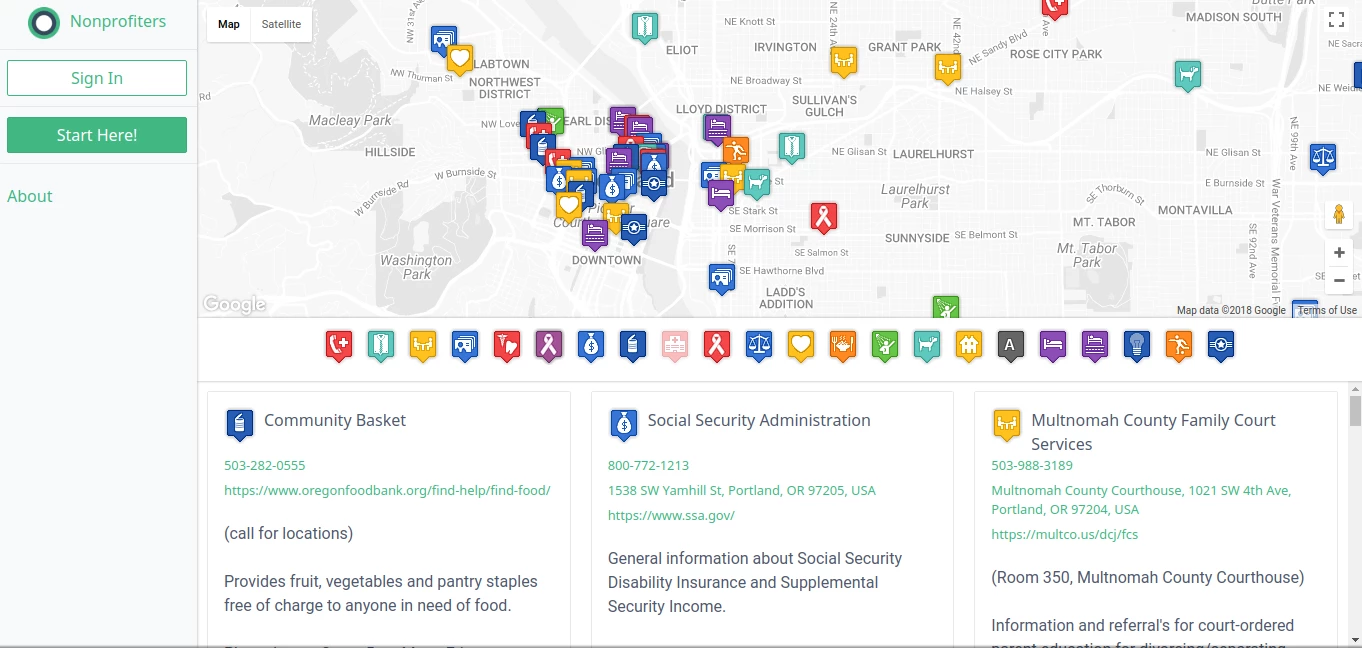1362x648 pixels.
Task: Filter by yellow meeting table icon
Action: coord(423,346)
